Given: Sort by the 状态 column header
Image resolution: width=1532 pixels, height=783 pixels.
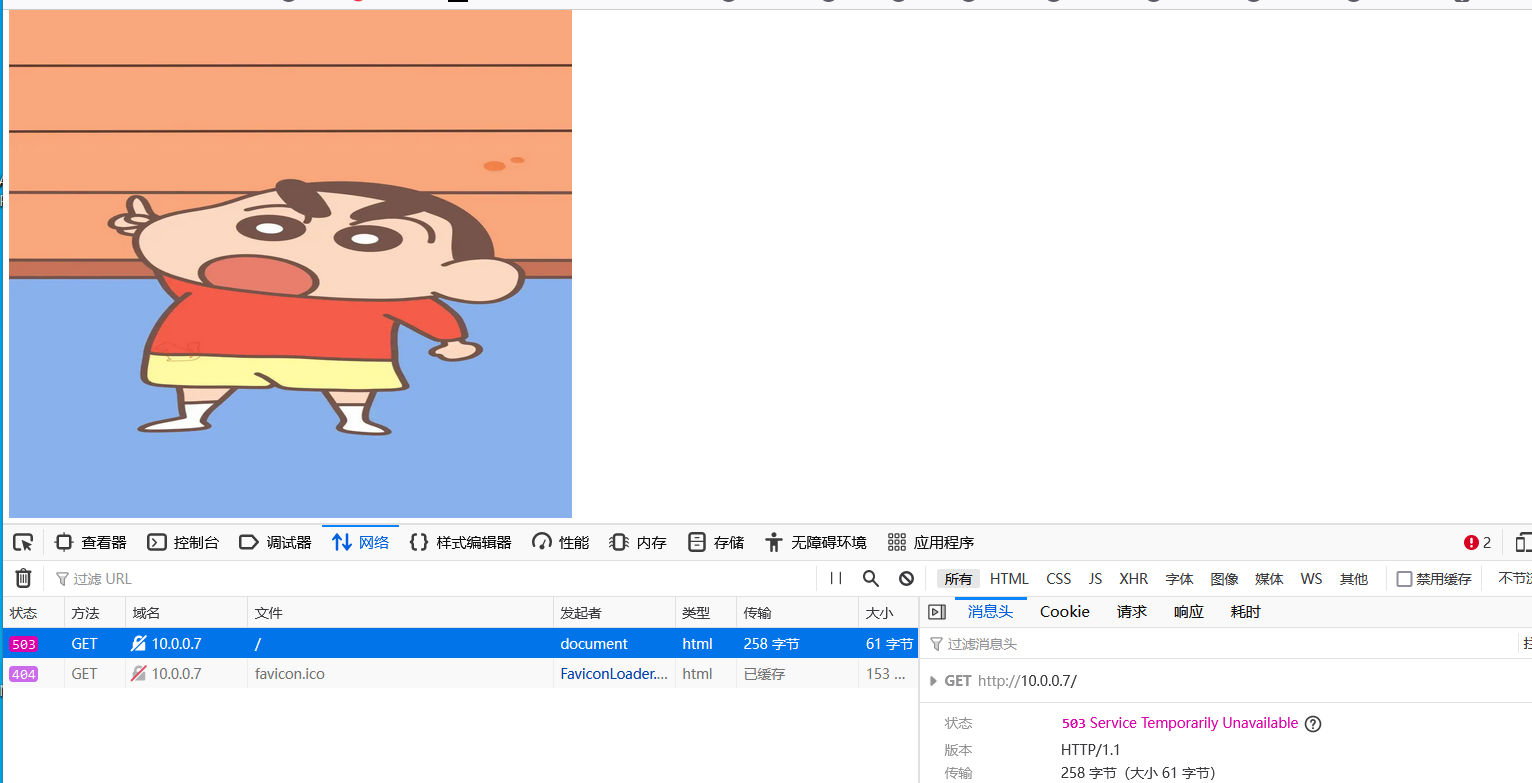Looking at the screenshot, I should 33,613.
